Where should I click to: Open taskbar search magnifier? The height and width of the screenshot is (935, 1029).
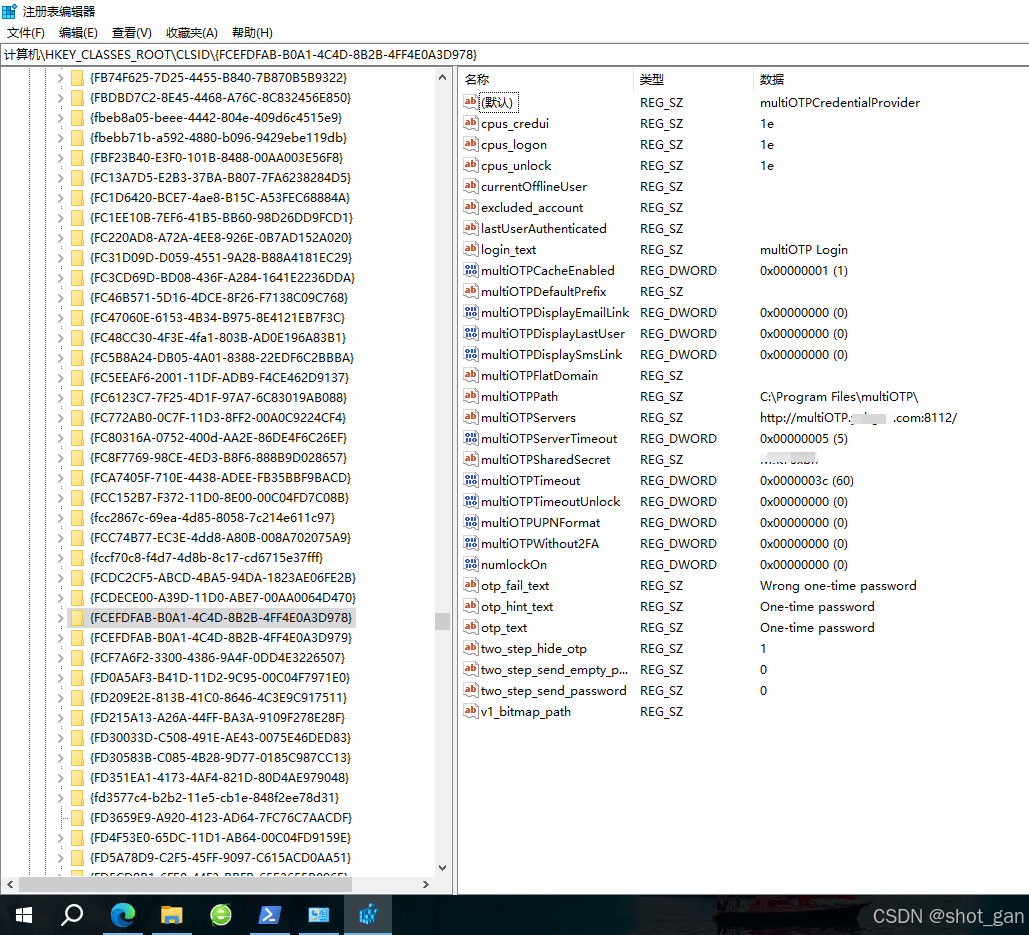[72, 915]
